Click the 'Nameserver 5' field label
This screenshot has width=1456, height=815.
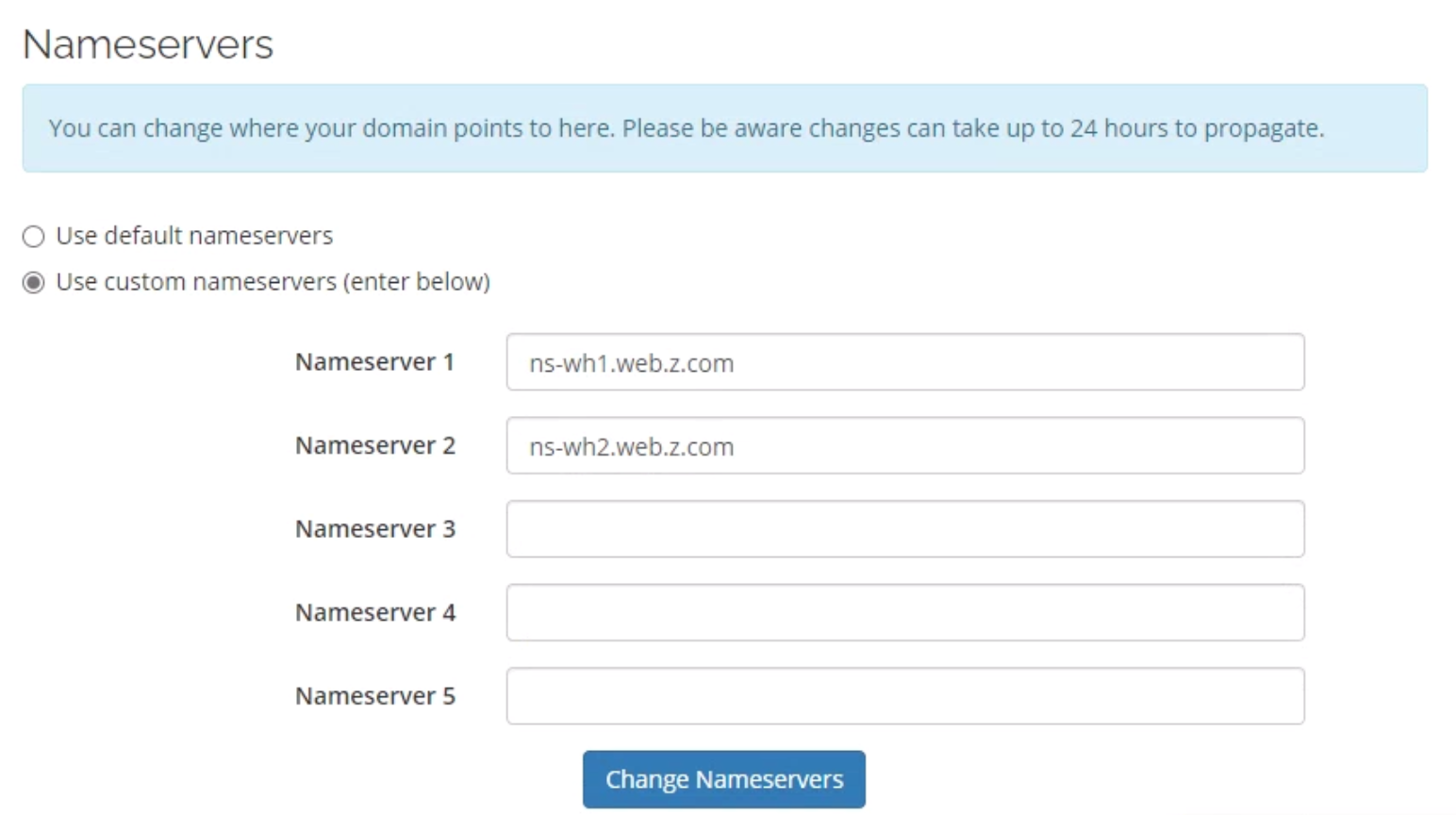(375, 696)
